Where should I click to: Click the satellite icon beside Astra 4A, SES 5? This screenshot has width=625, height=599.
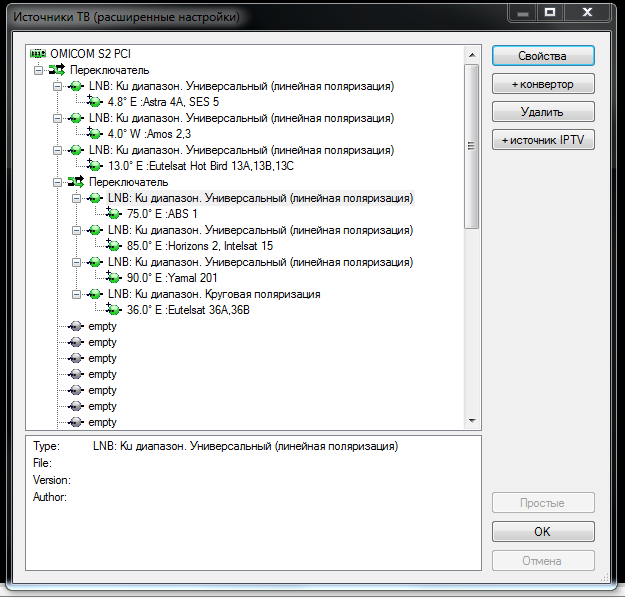point(95,102)
